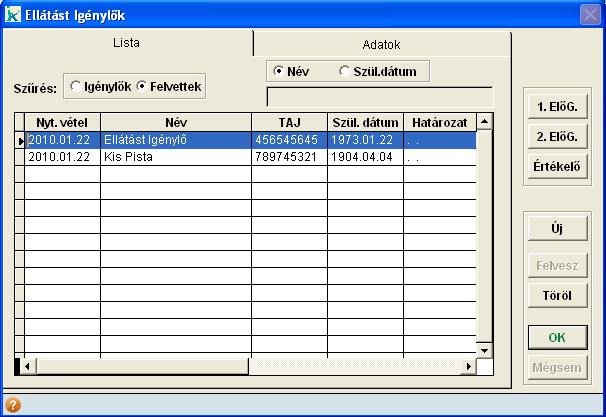
Task: Select the Kis Pista row
Action: pyautogui.click(x=175, y=157)
